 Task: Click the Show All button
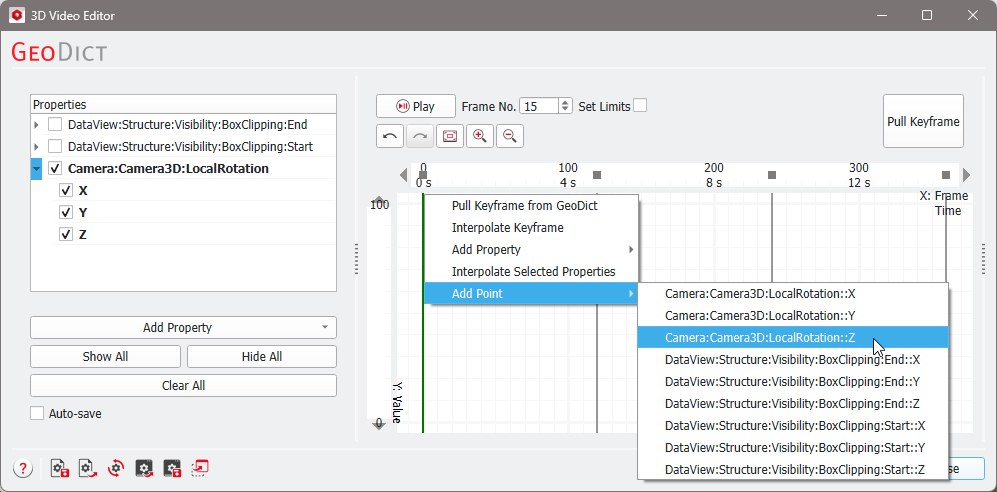(106, 357)
